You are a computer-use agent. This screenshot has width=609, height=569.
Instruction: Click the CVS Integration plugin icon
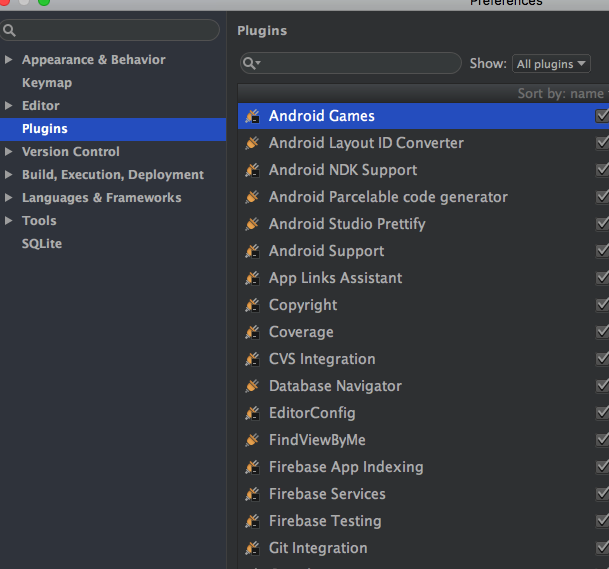click(252, 359)
